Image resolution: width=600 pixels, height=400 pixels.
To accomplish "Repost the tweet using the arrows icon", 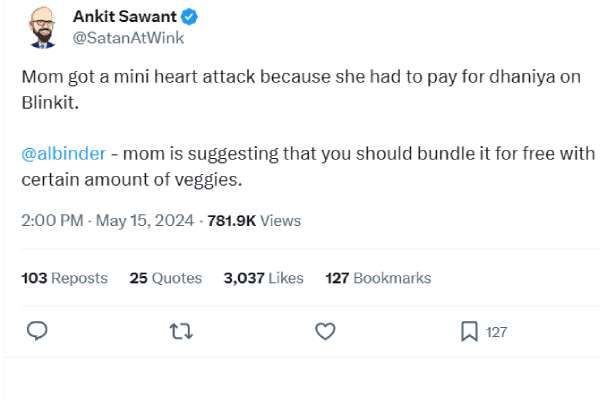I will [181, 331].
